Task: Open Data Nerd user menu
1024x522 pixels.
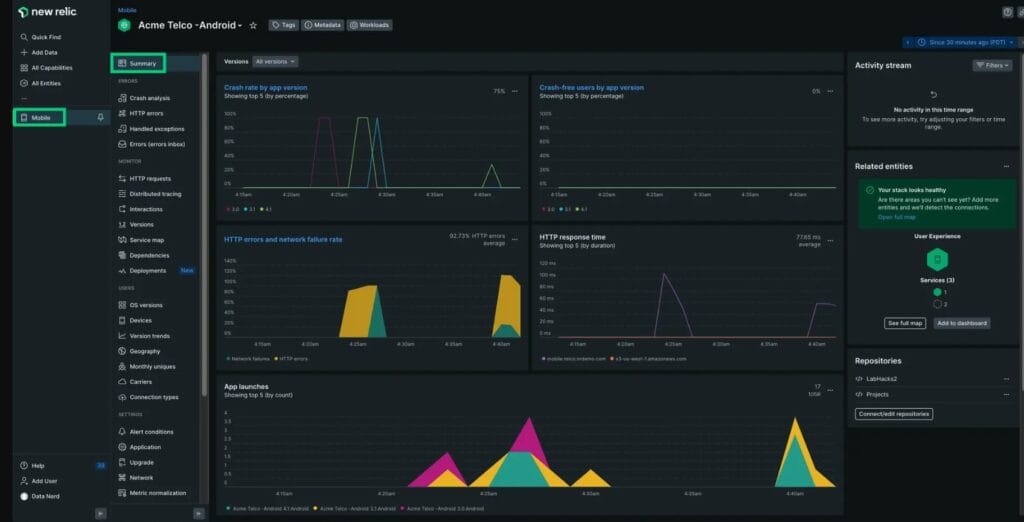Action: coord(39,497)
